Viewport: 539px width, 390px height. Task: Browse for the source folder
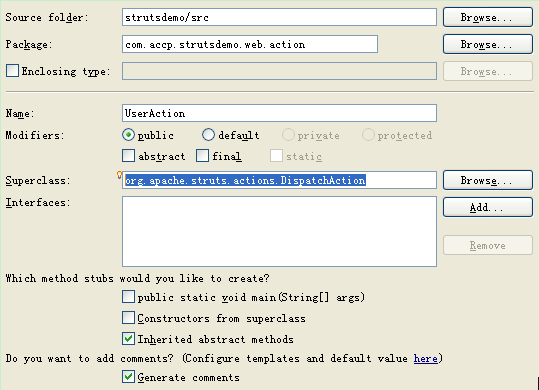(x=488, y=17)
